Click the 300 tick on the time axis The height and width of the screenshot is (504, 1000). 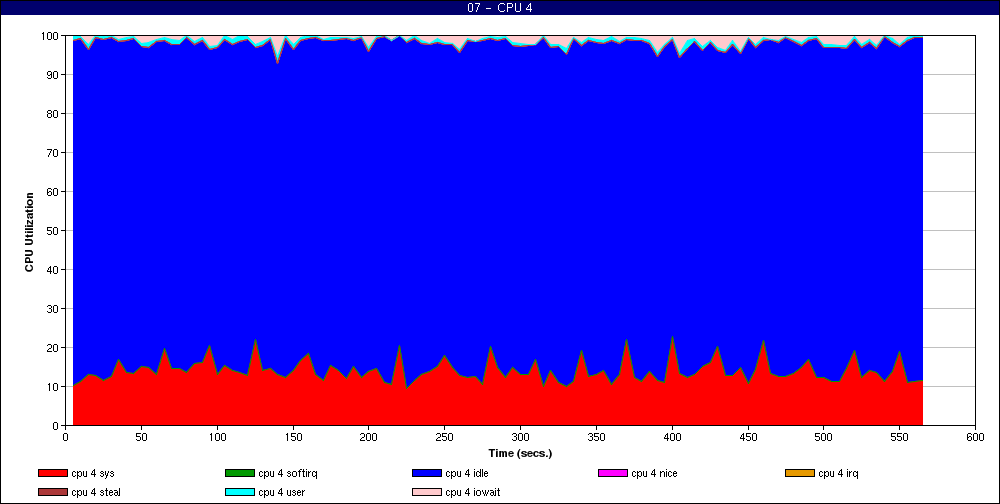520,437
